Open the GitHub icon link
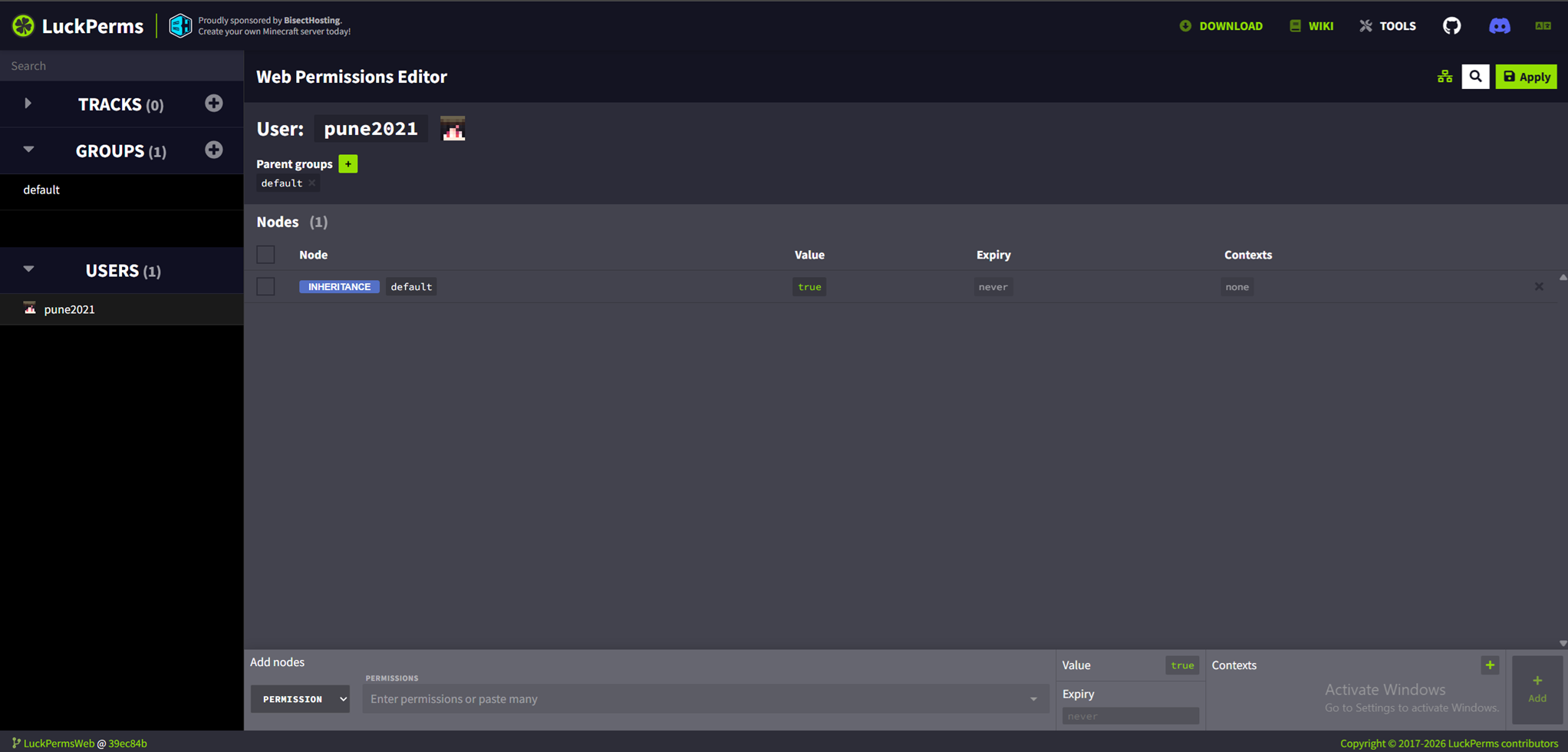Screen dimensions: 1568x752 1451,26
